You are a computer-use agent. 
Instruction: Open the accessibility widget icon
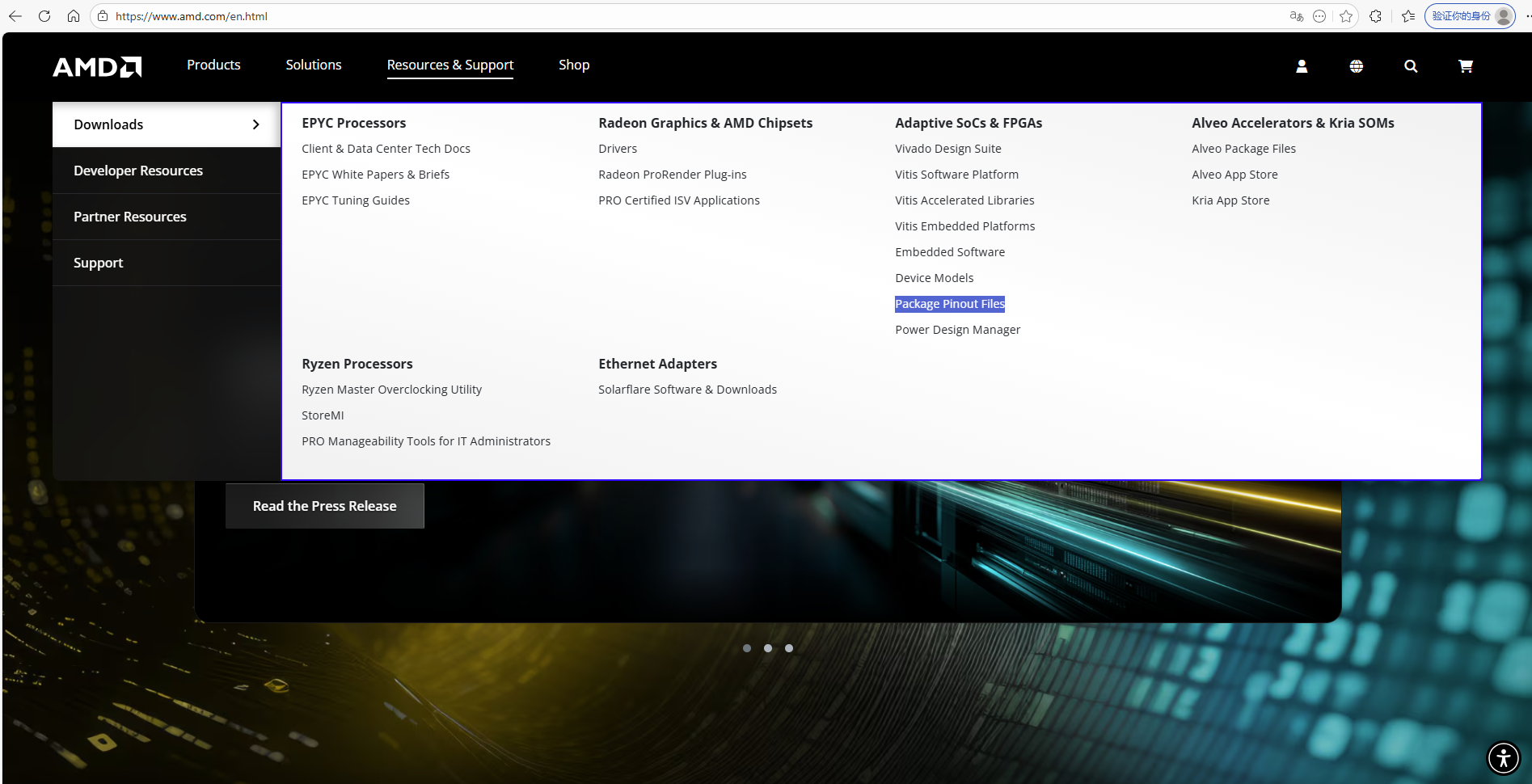coord(1504,758)
